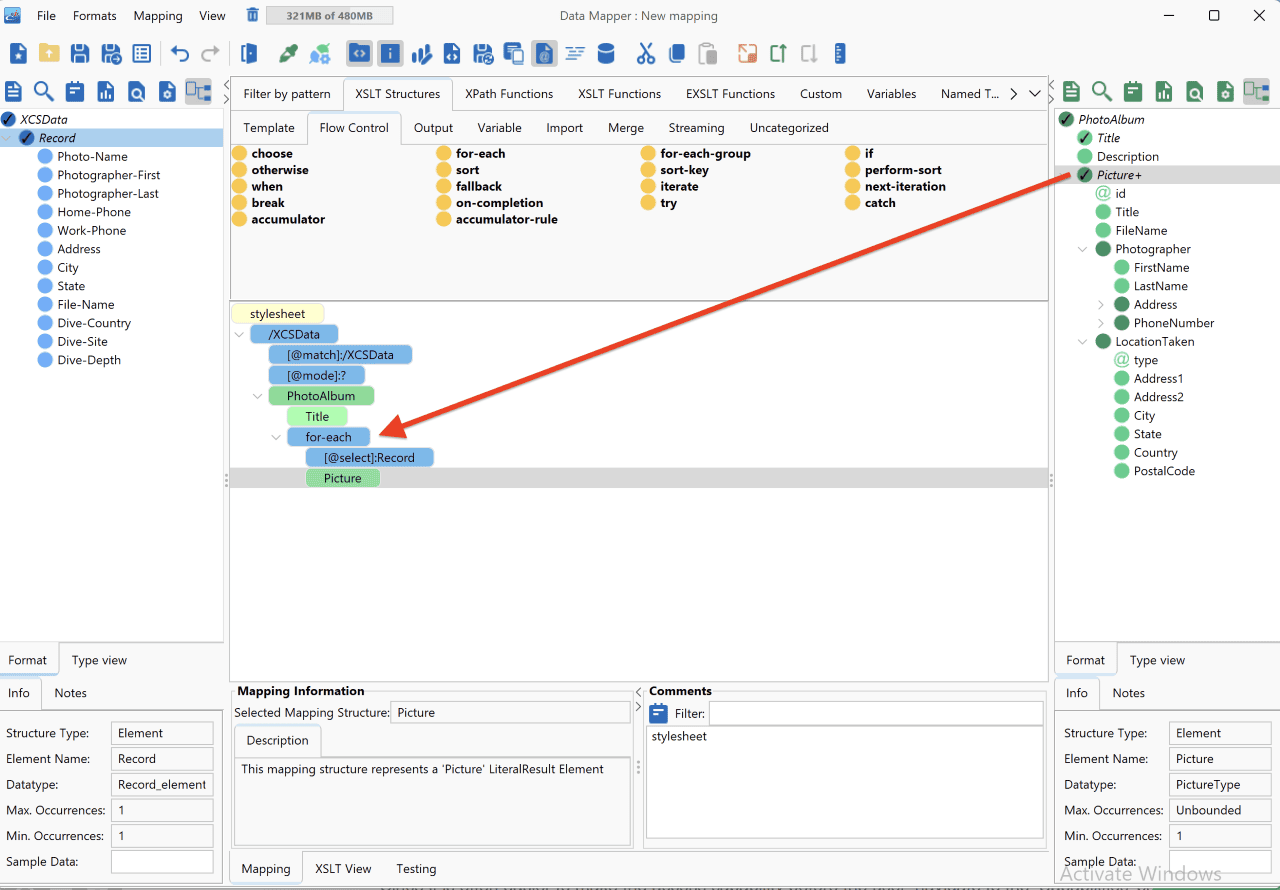Toggle the highlighted @ document toolbar button
The height and width of the screenshot is (890, 1280).
tap(544, 54)
